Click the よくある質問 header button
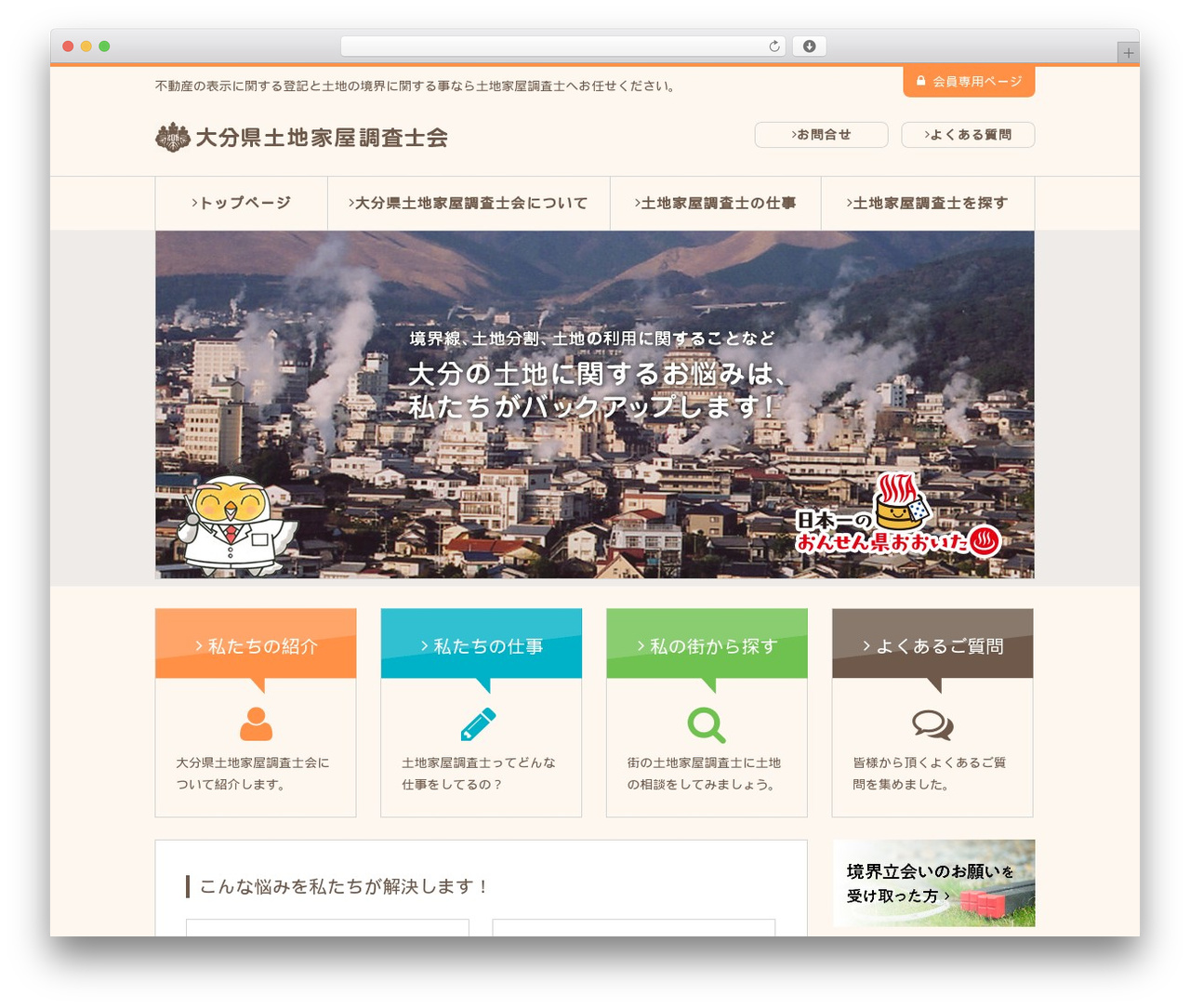Screen dimensions: 1190x1008 coord(968,135)
